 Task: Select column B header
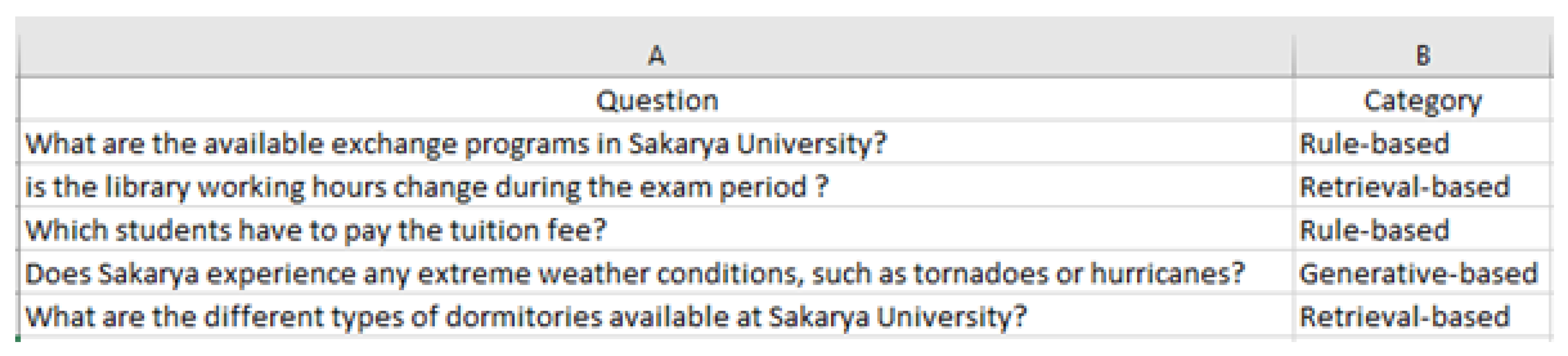(1422, 56)
